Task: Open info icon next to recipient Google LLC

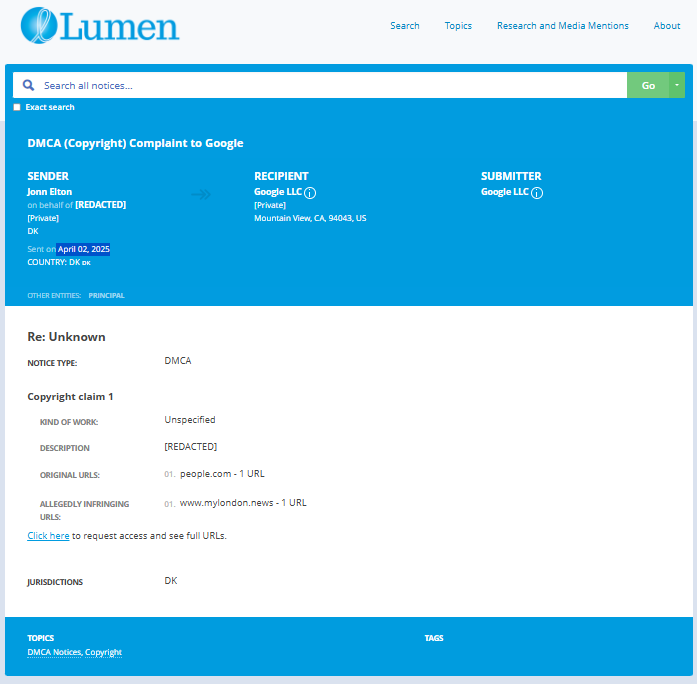Action: pyautogui.click(x=310, y=193)
